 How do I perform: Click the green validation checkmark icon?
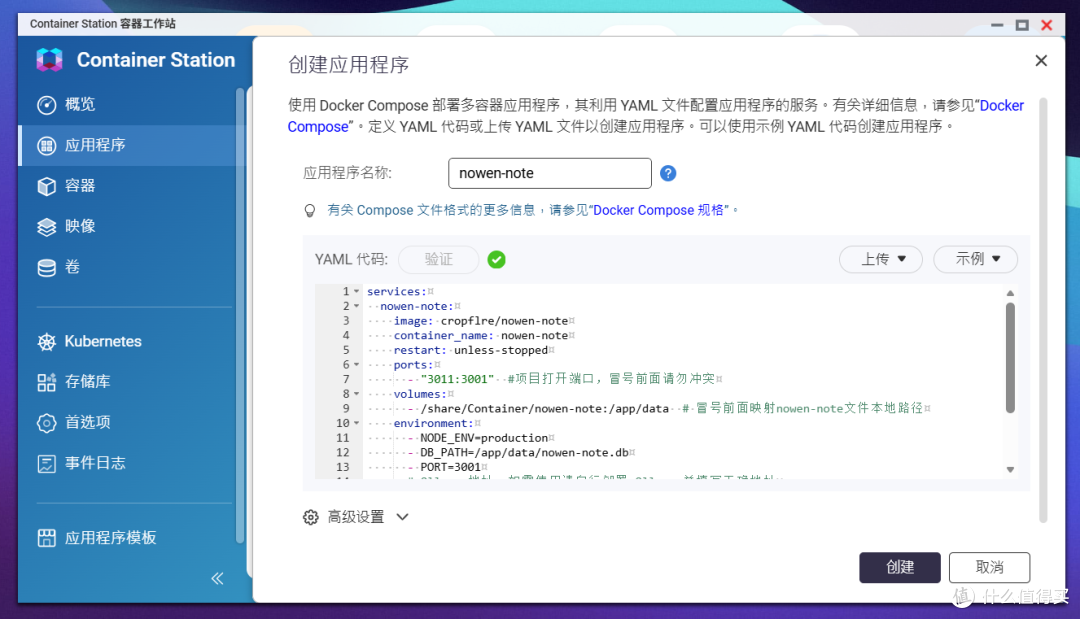(496, 260)
